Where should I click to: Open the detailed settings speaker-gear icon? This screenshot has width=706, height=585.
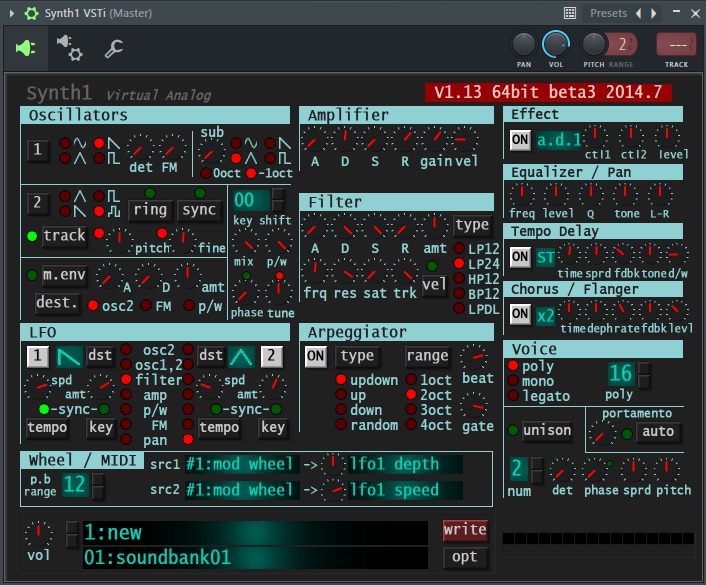[x=69, y=48]
